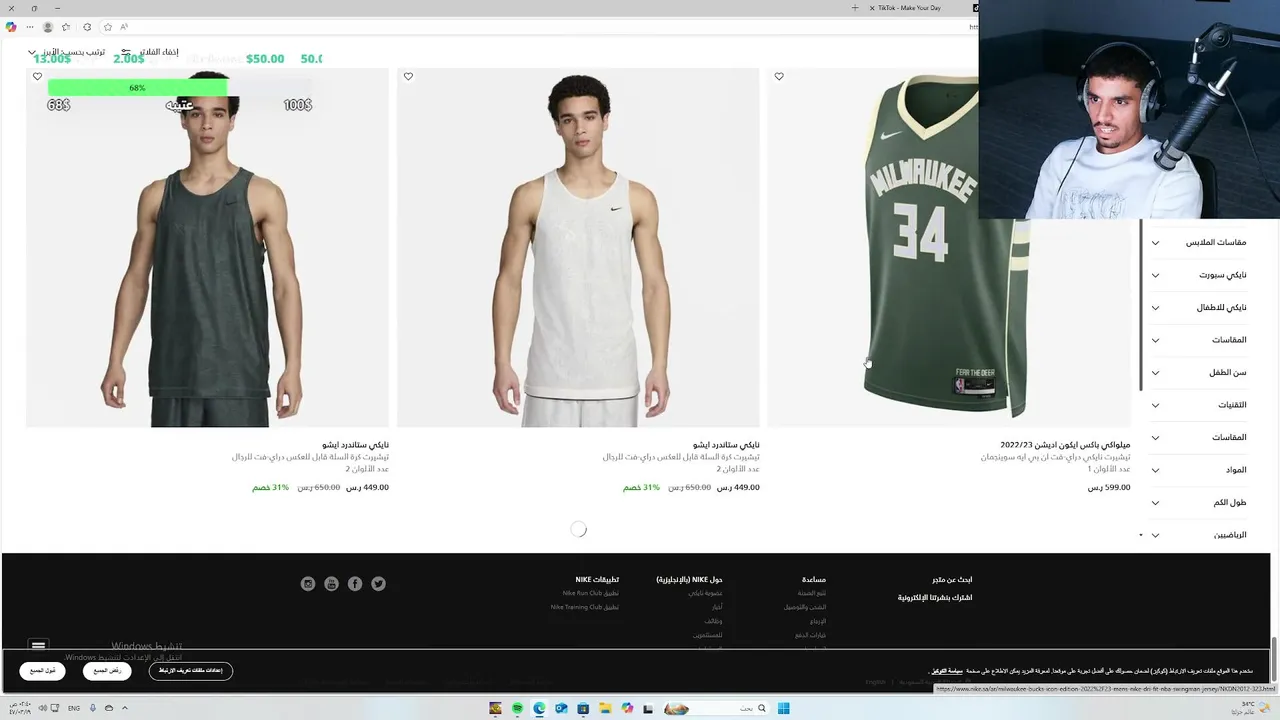Open the privacy policy (سياسة الكوكيز) link
The image size is (1280, 720).
[947, 671]
